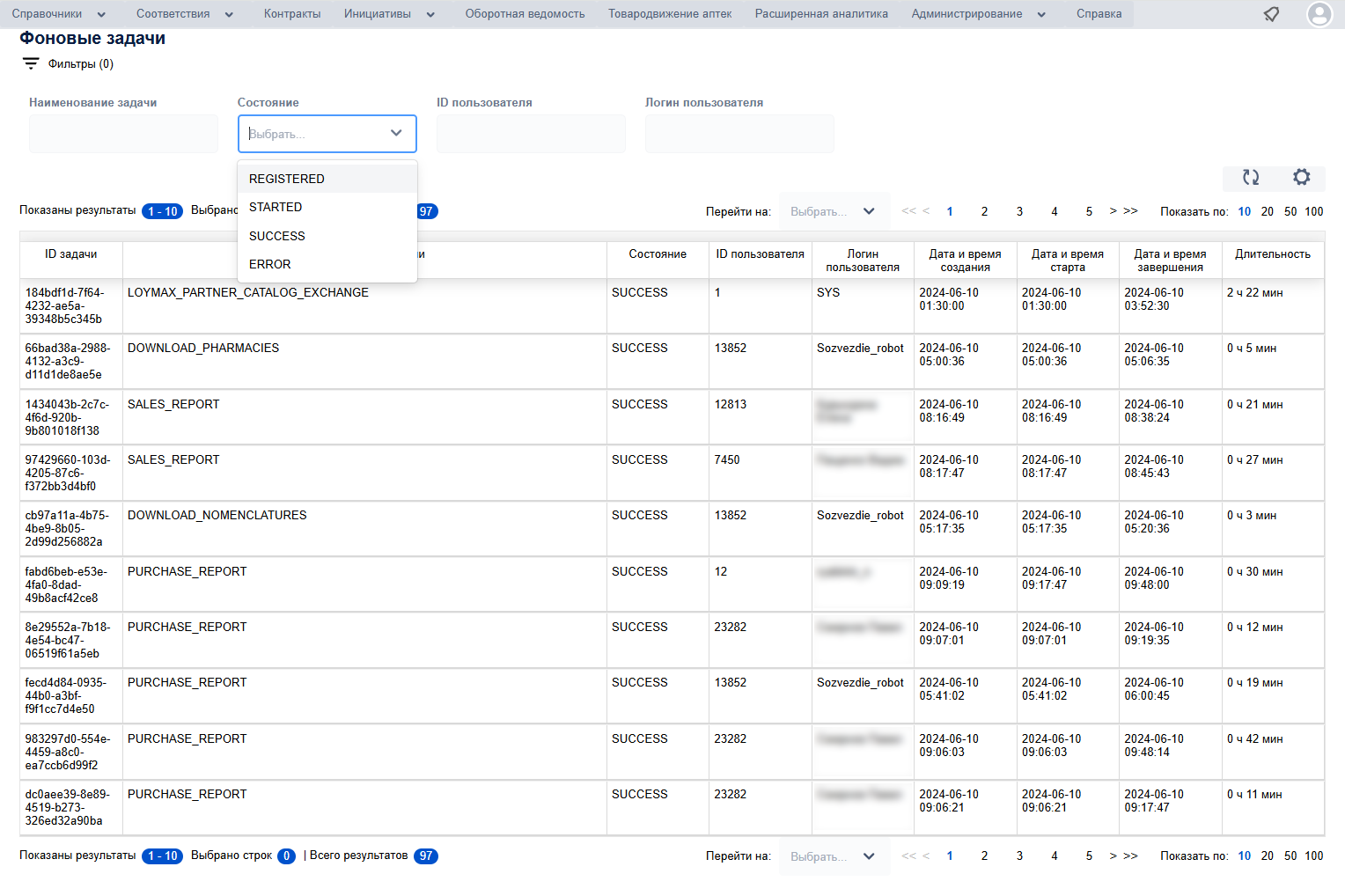The width and height of the screenshot is (1345, 896).
Task: Go to page 2 in top pagination
Action: pyautogui.click(x=984, y=211)
